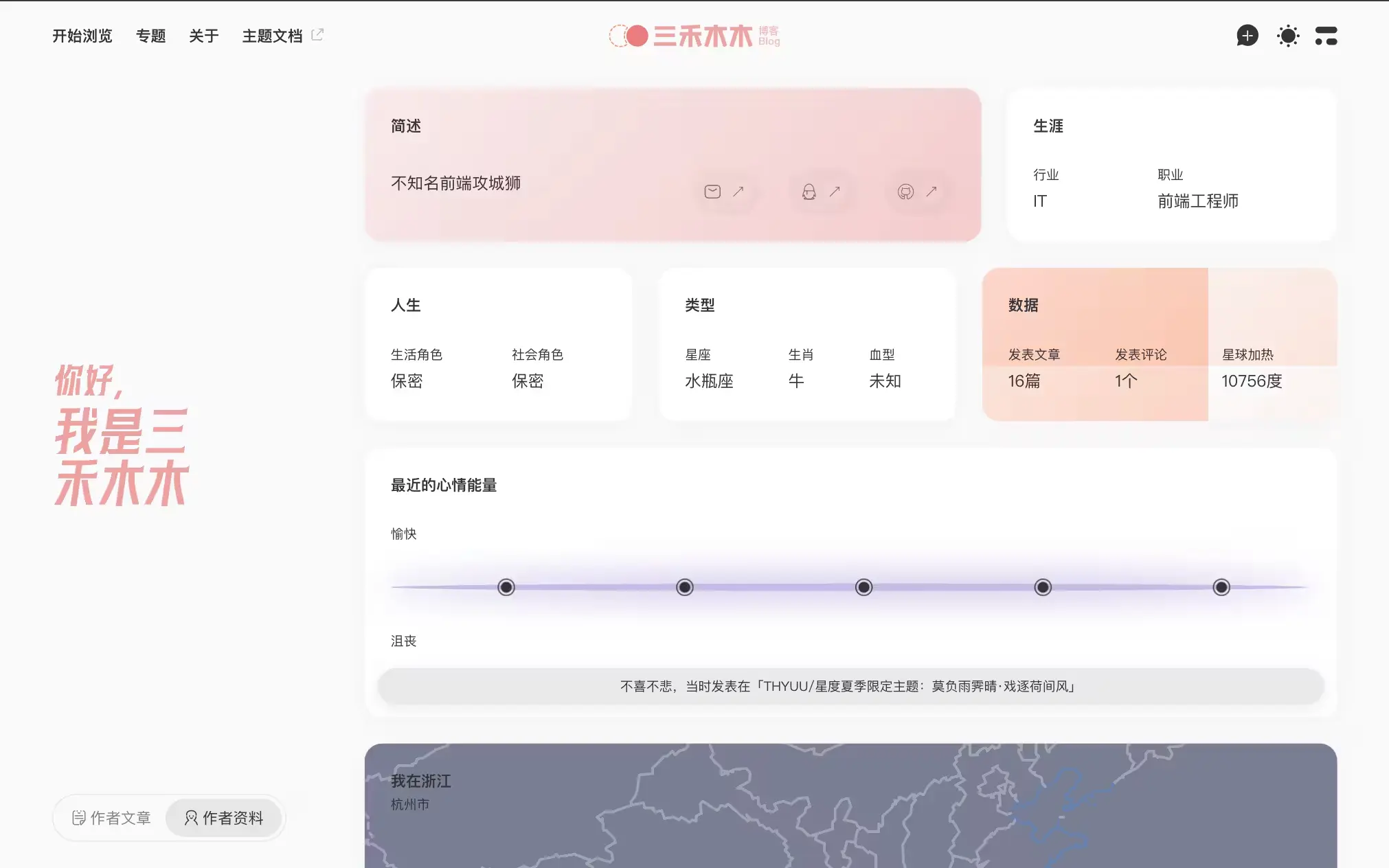Open 开始浏览 navigation menu
Screen dimensions: 1389x868
82,36
